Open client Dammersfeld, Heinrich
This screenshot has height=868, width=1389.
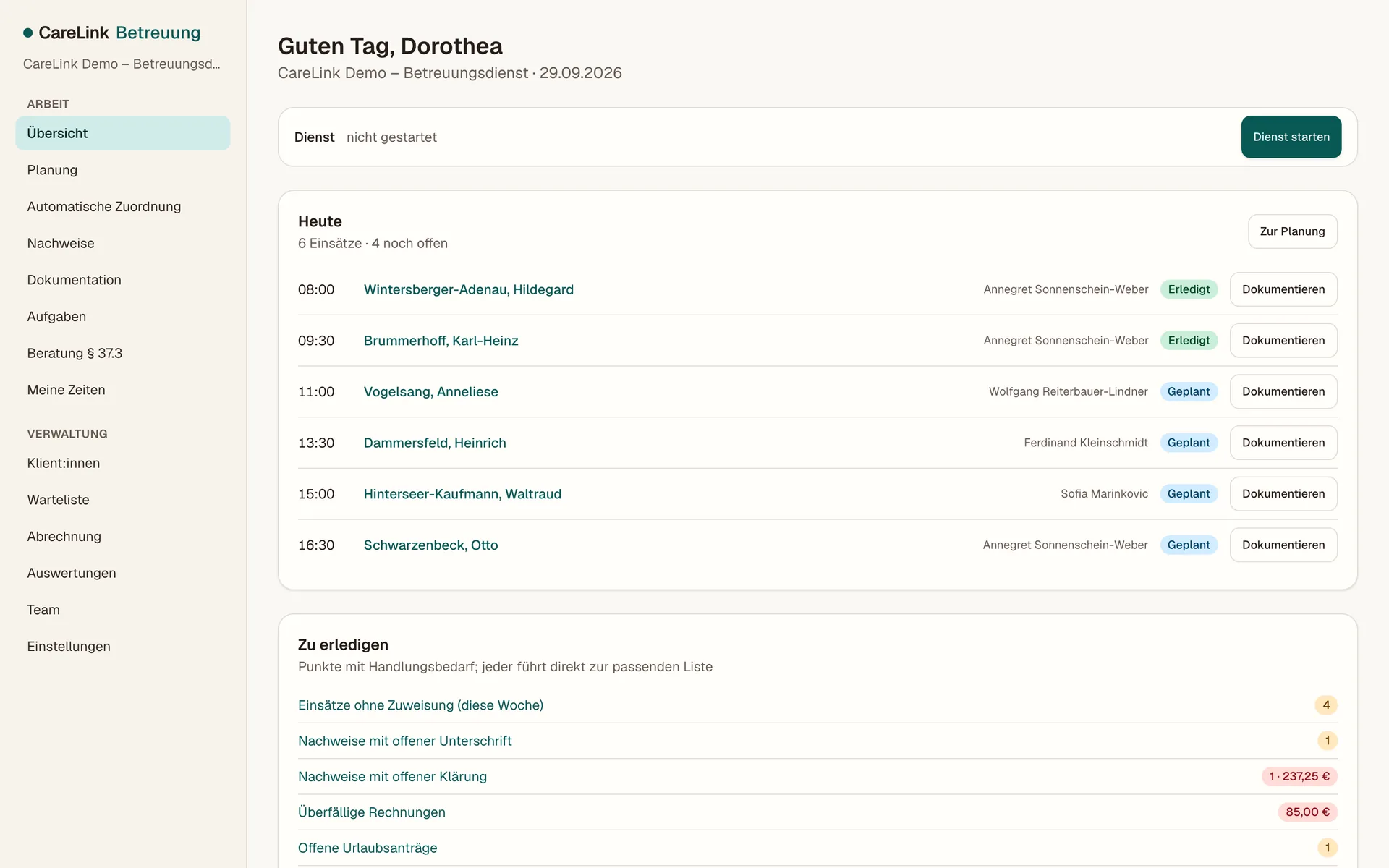(x=435, y=443)
